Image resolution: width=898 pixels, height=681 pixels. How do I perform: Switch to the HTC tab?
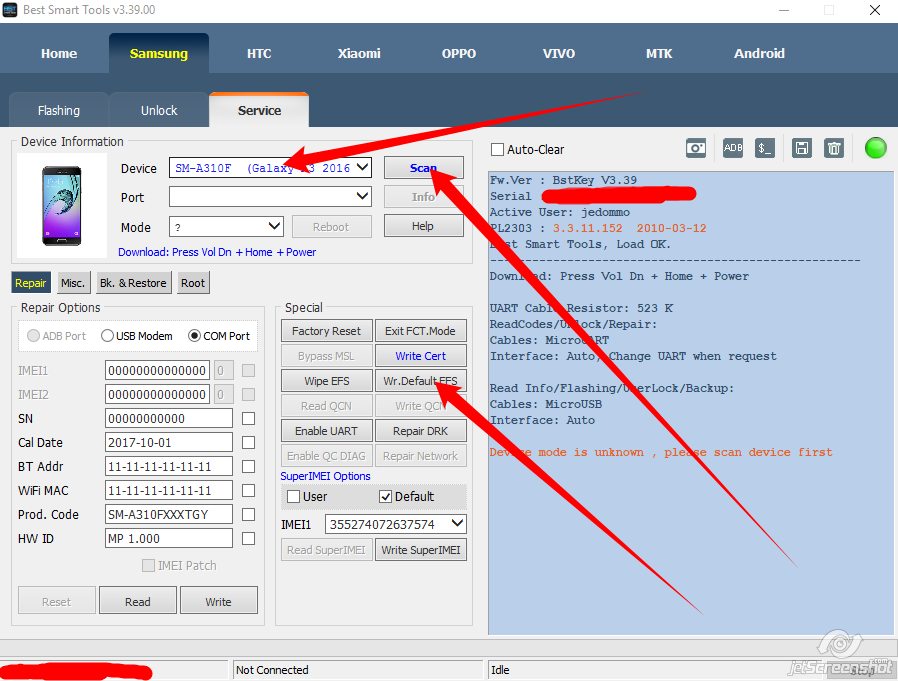(259, 53)
